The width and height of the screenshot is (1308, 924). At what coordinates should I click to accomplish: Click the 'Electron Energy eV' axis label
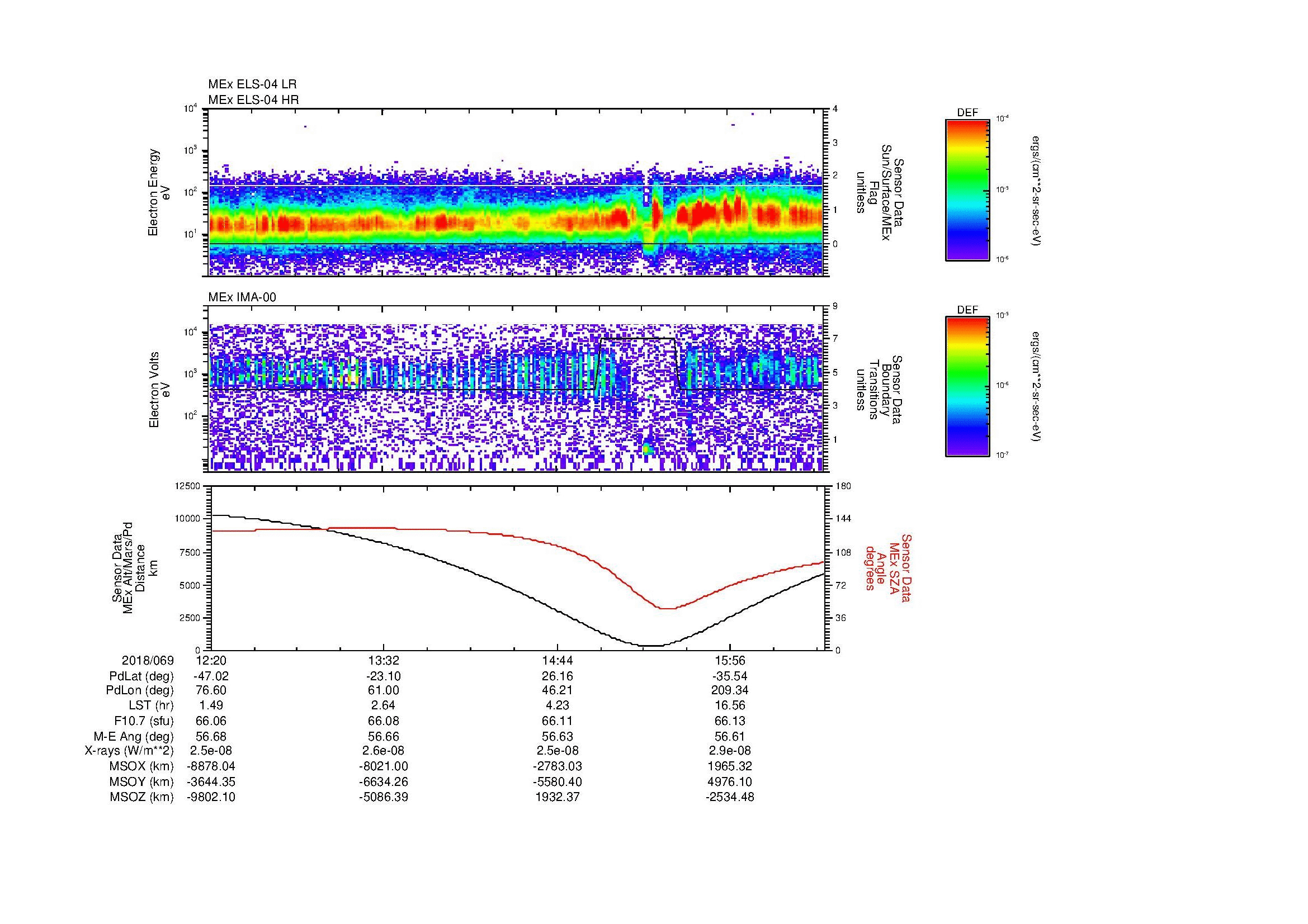tap(159, 192)
